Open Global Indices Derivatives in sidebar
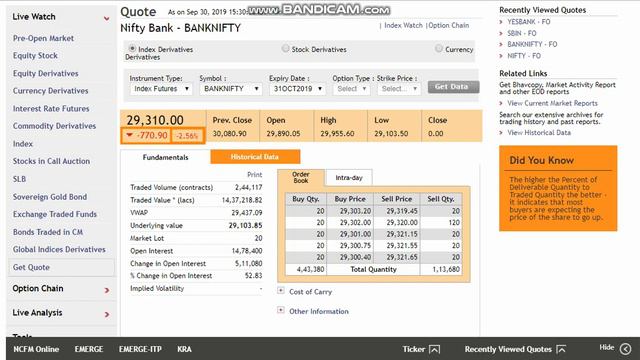Image resolution: width=640 pixels, height=360 pixels. point(59,249)
